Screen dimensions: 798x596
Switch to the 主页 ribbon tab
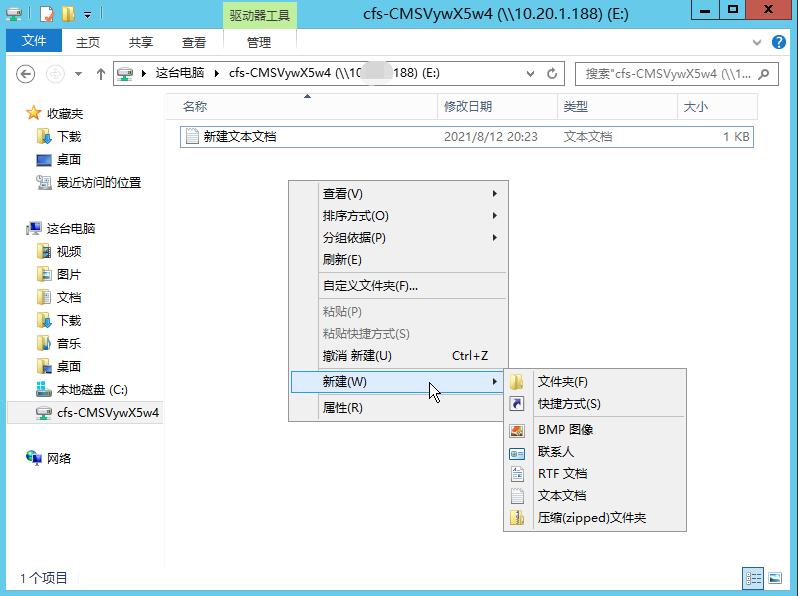tap(88, 42)
